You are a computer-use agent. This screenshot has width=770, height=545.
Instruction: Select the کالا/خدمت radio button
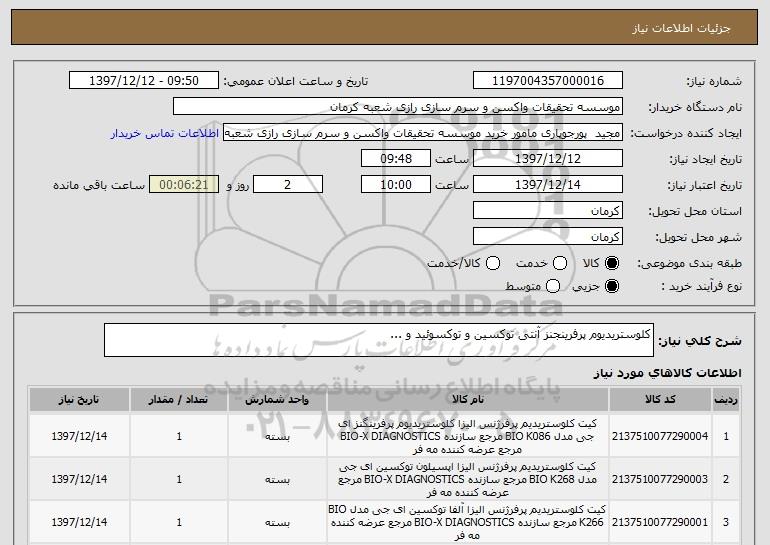493,263
